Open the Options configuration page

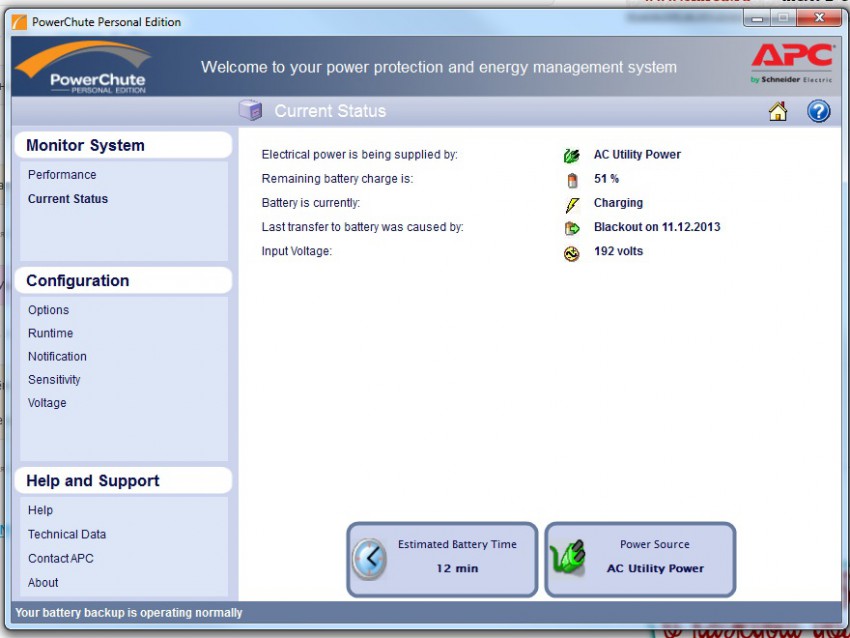48,310
